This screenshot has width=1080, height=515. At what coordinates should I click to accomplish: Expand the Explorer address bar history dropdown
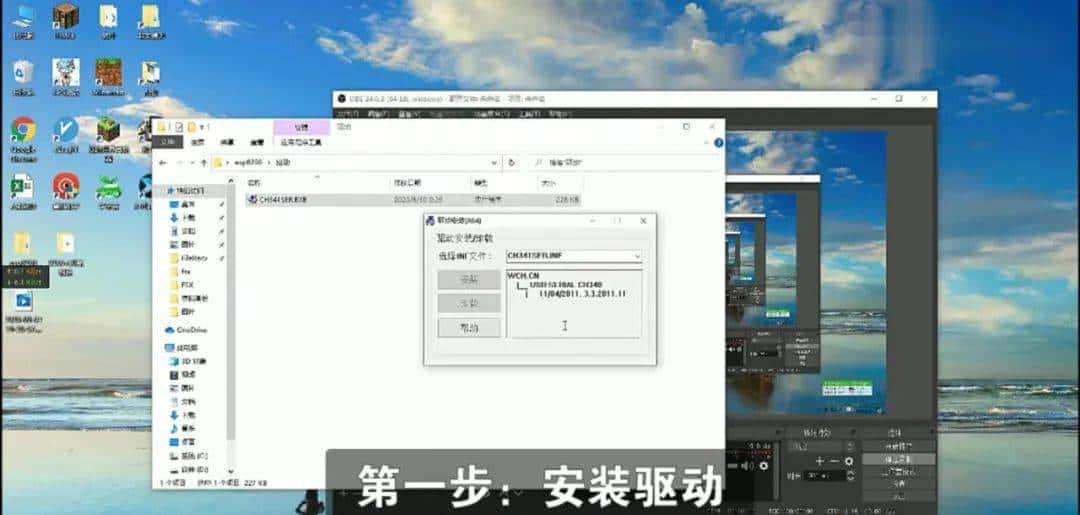coord(494,163)
